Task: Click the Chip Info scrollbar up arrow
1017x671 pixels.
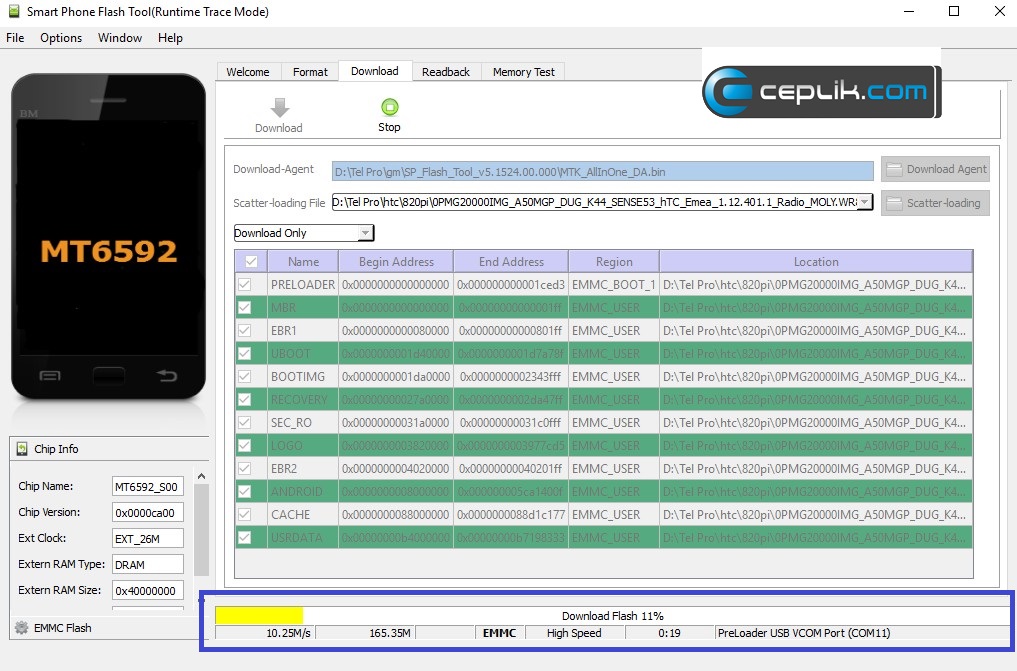Action: pyautogui.click(x=202, y=477)
